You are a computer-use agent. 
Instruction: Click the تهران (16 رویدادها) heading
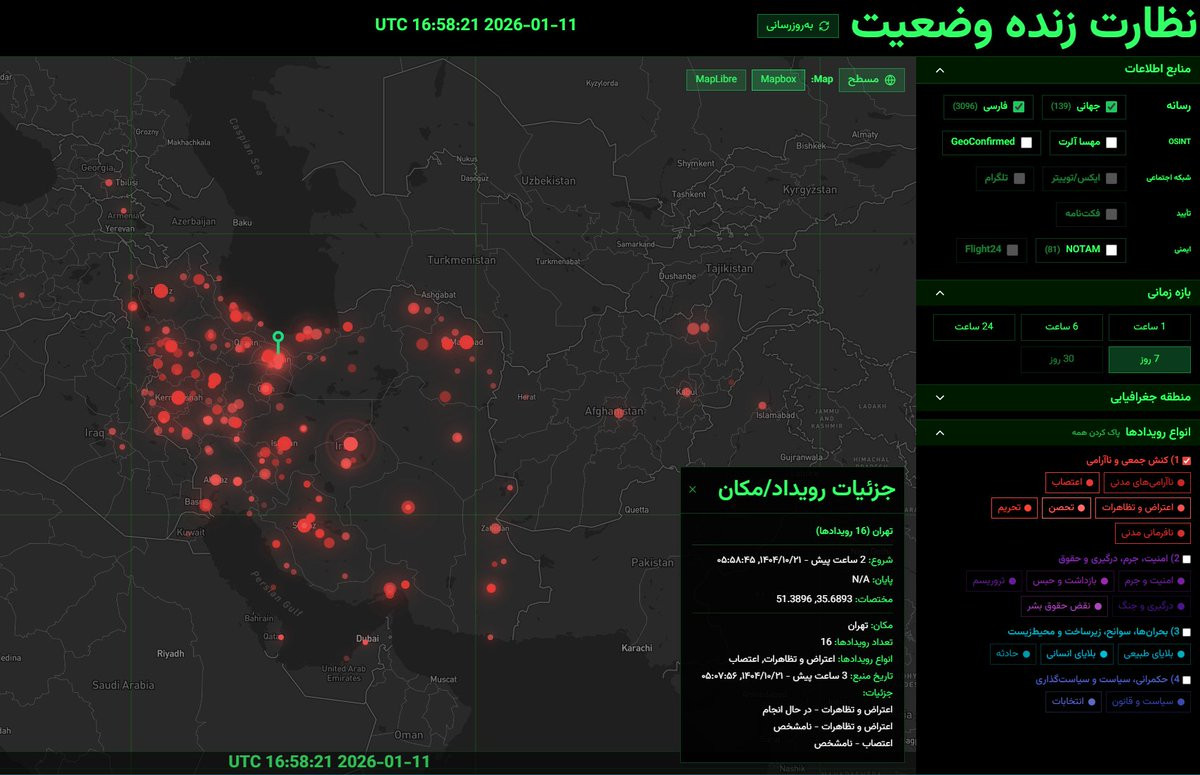855,531
